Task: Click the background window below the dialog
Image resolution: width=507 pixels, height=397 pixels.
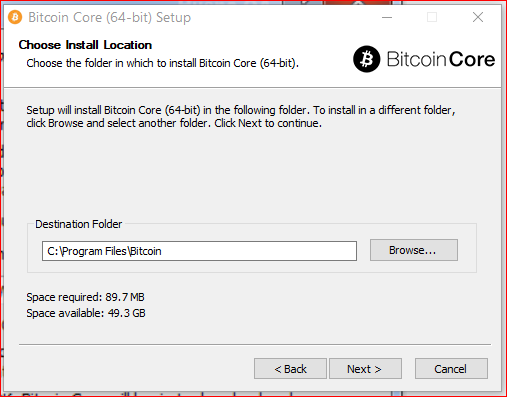Action: point(167,394)
